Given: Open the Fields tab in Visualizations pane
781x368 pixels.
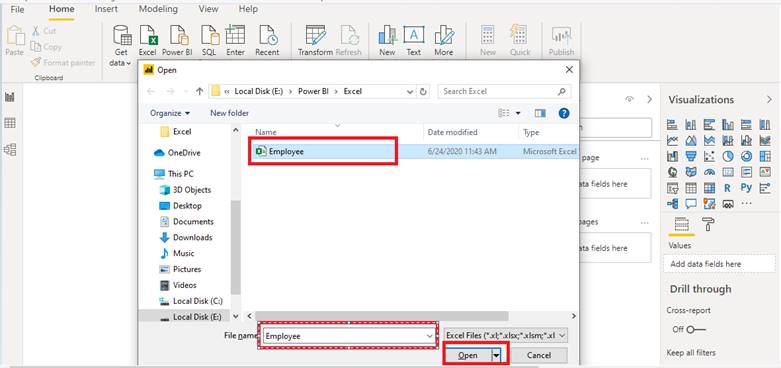Looking at the screenshot, I should coord(681,225).
